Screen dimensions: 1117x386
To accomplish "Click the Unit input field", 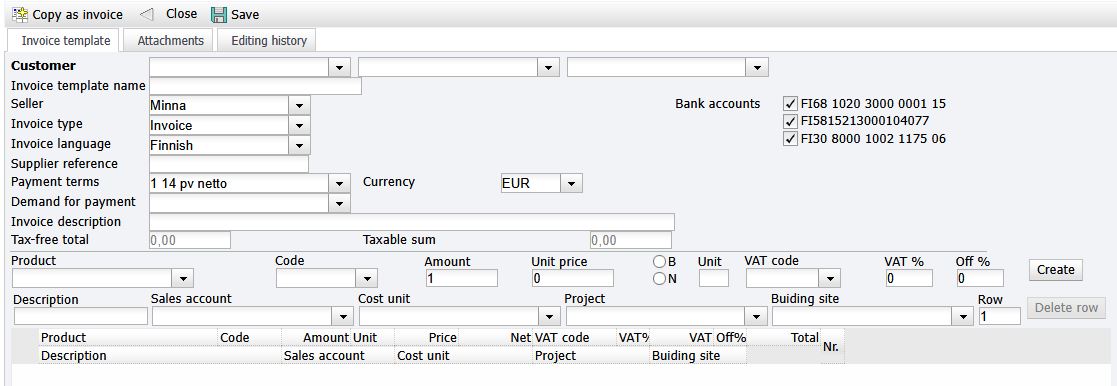I will [x=714, y=278].
